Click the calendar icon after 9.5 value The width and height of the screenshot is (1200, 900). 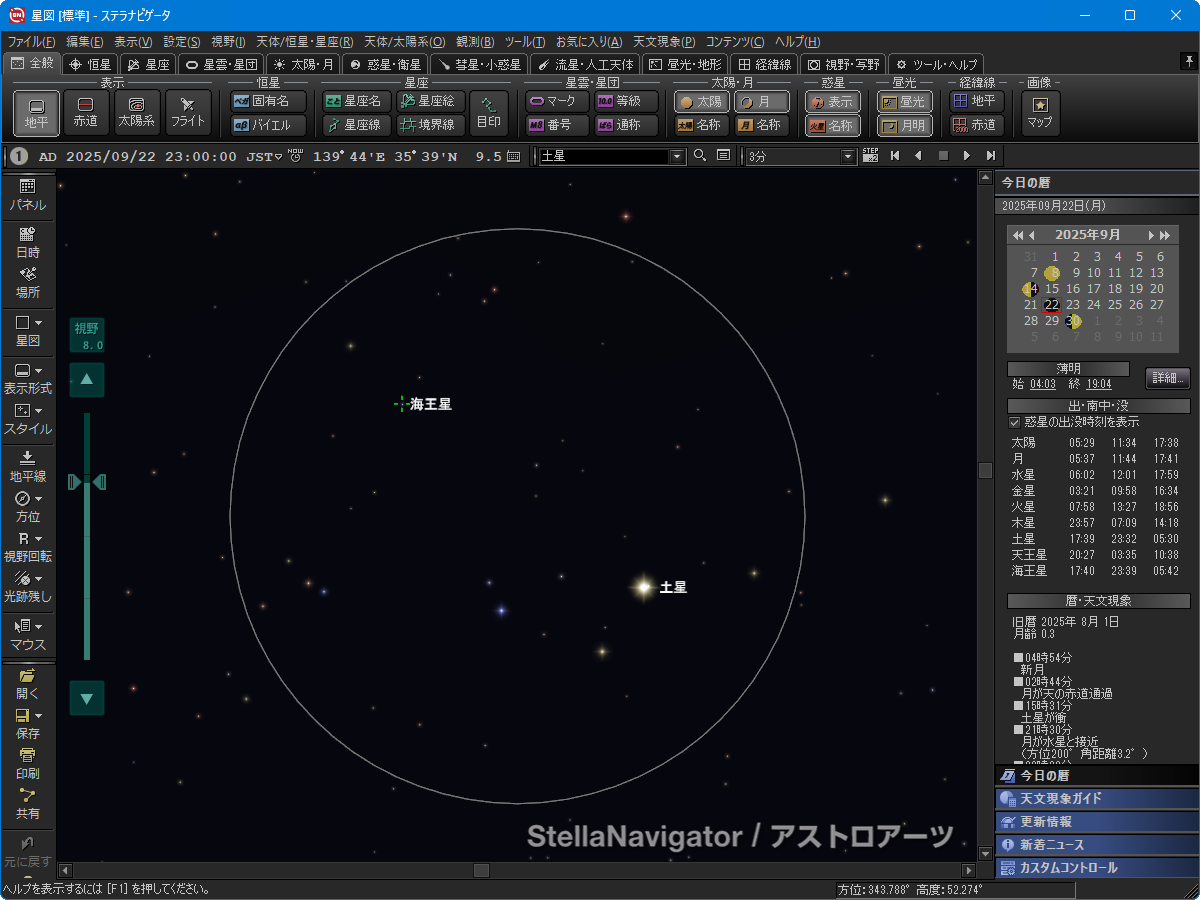tap(513, 156)
